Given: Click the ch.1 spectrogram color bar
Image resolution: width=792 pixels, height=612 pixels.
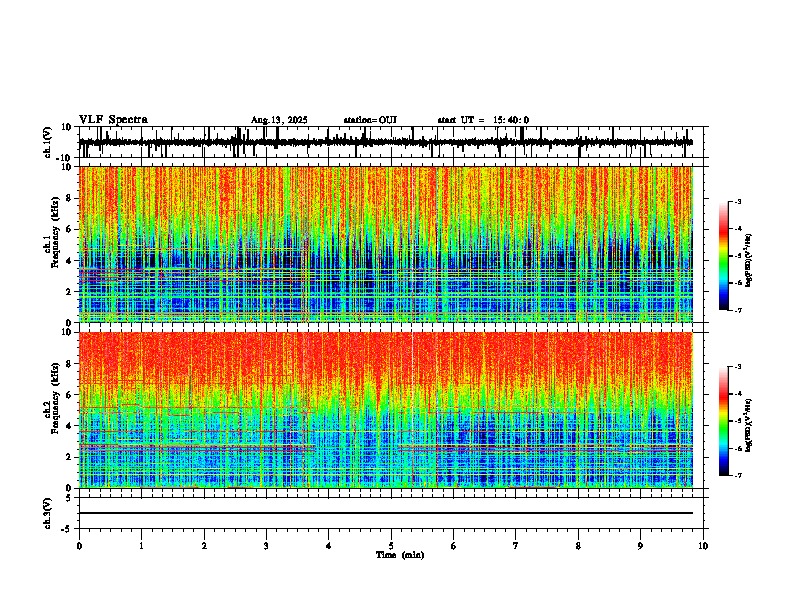Looking at the screenshot, I should [x=724, y=256].
